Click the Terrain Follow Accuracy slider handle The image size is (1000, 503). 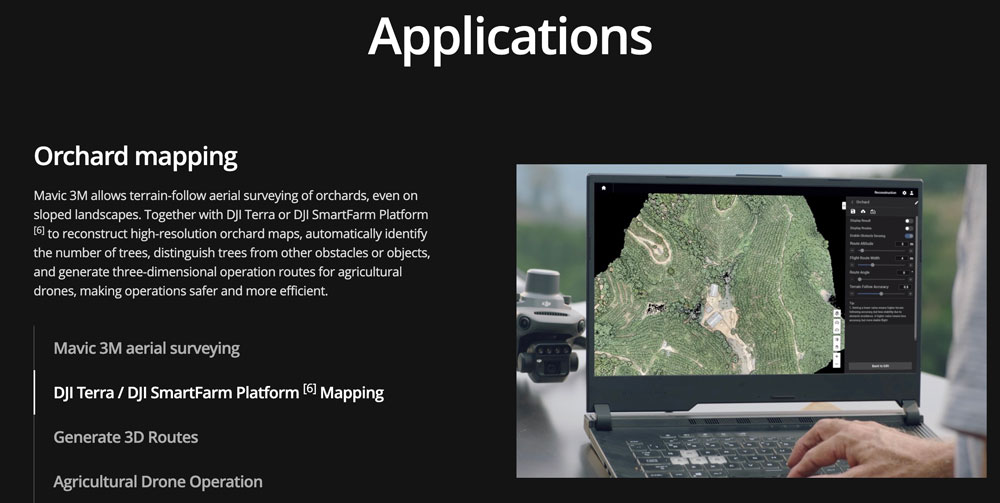pyautogui.click(x=881, y=294)
